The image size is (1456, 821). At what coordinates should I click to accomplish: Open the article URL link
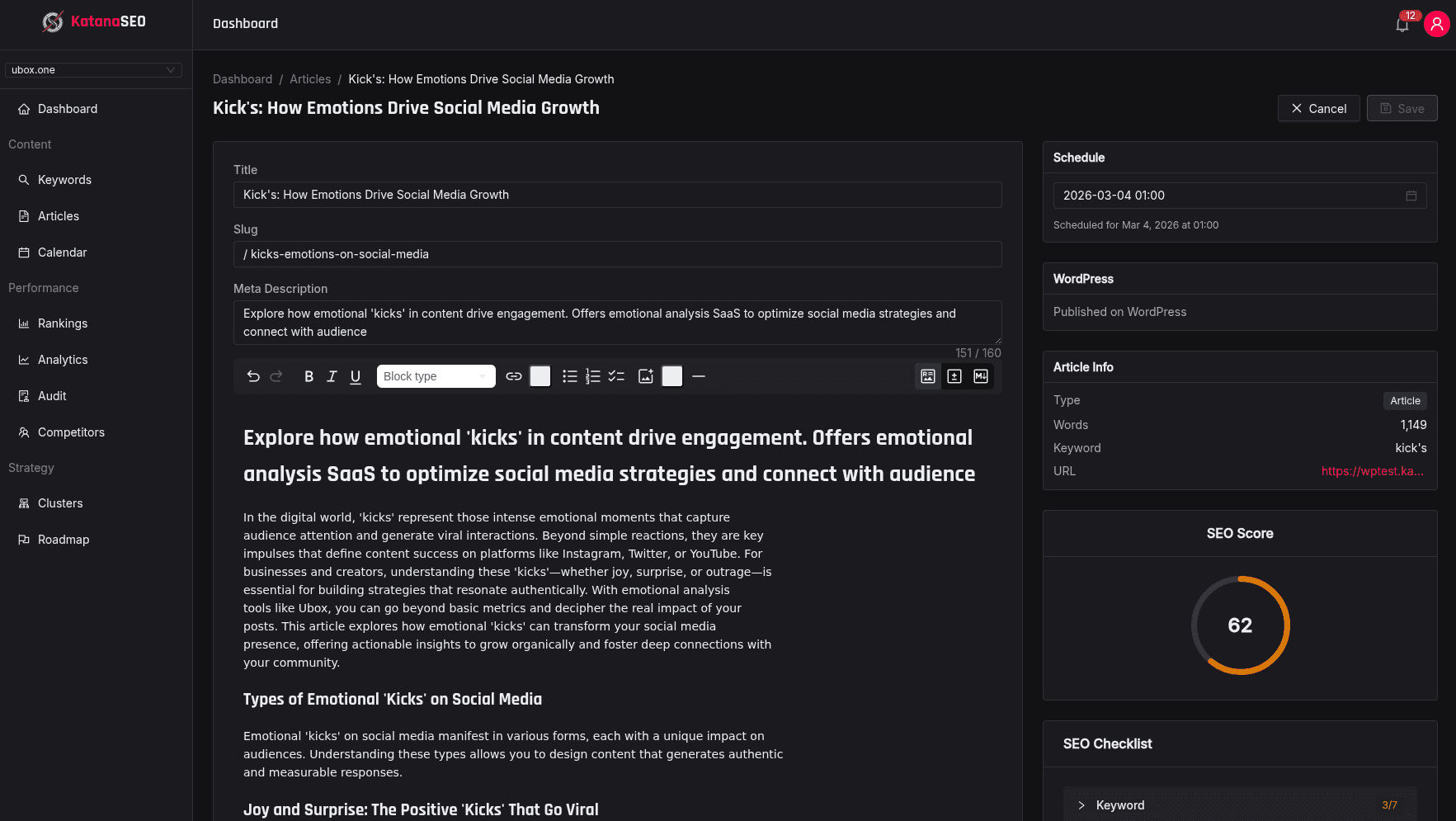[1372, 471]
